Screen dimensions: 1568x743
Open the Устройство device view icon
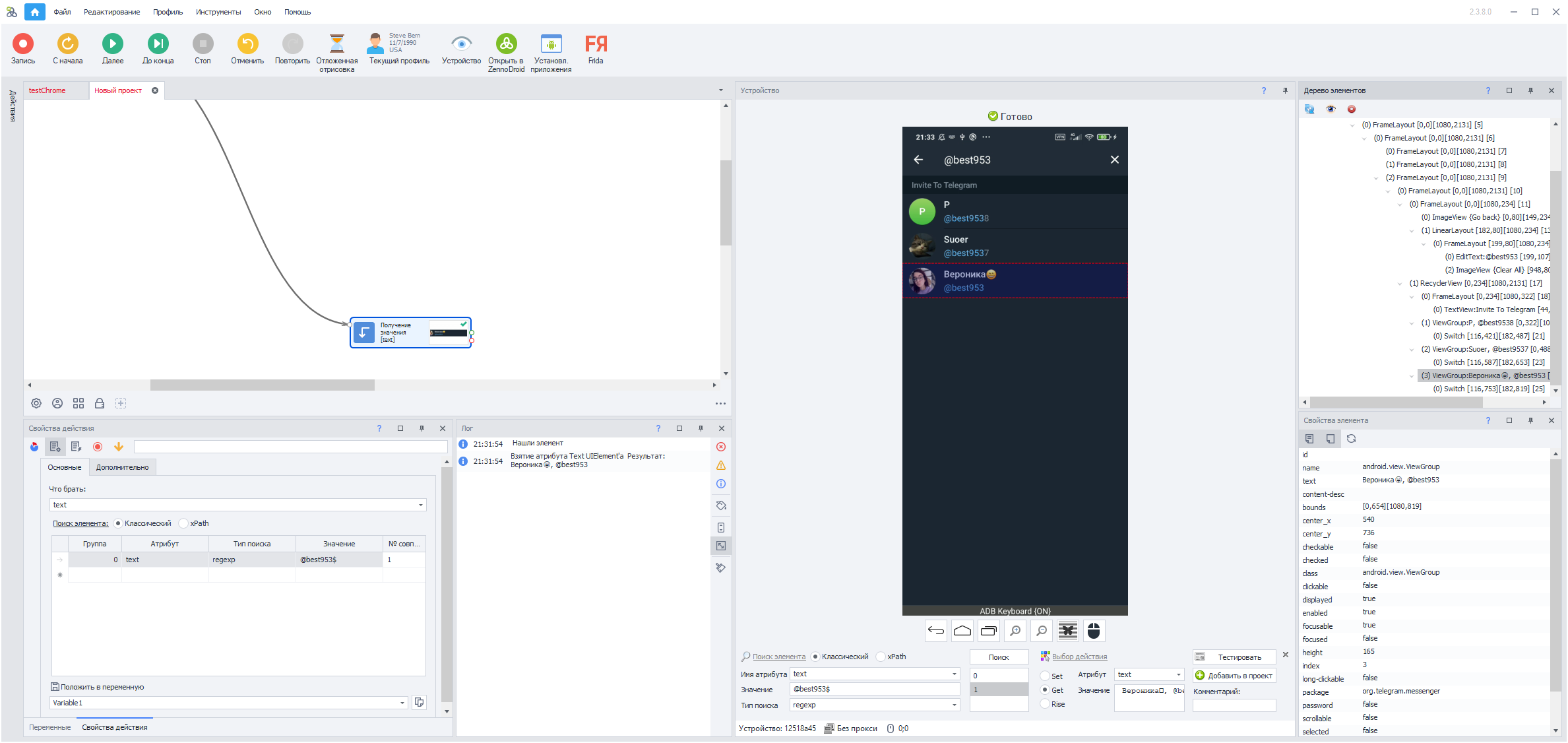[461, 44]
